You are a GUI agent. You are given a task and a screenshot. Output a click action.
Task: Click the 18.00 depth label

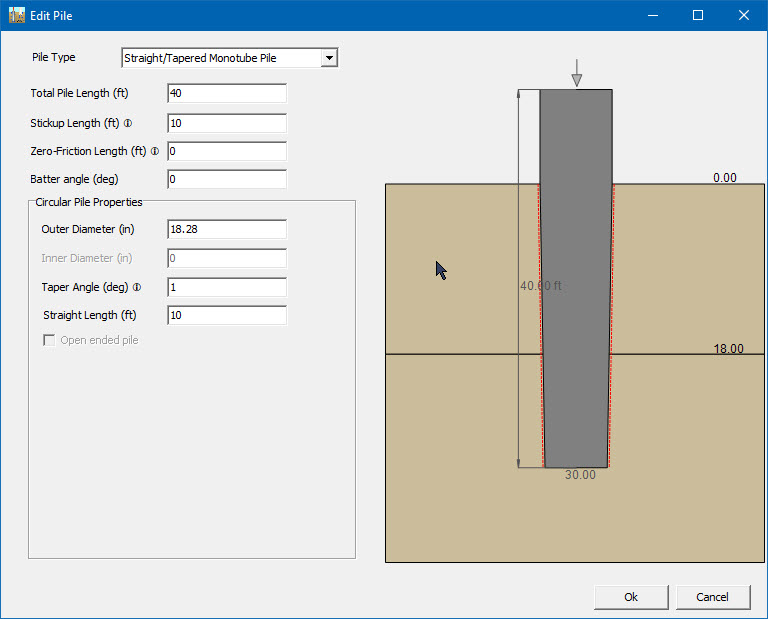(728, 349)
